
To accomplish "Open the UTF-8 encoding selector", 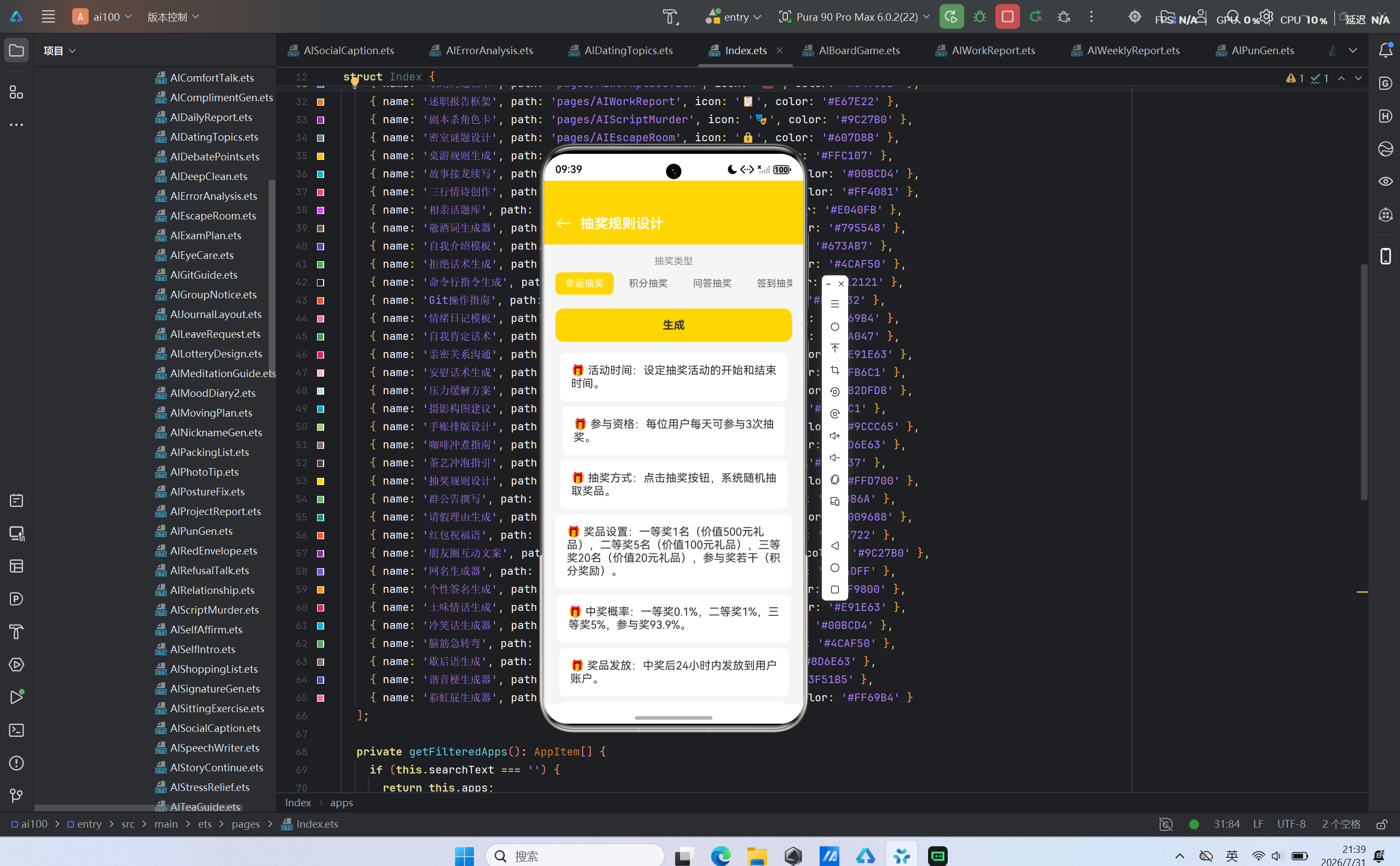I will [x=1291, y=824].
